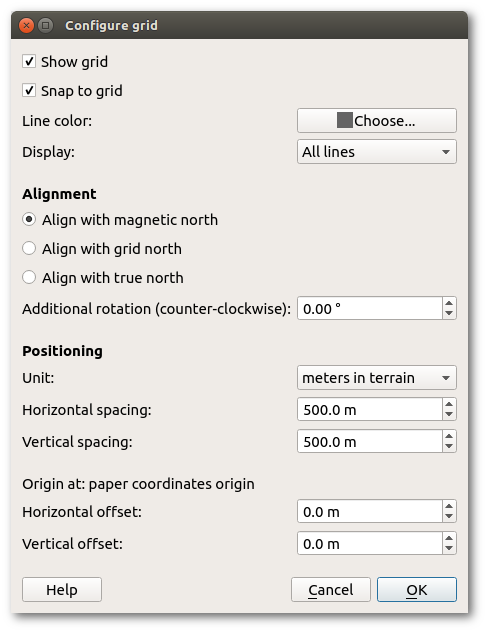Decrease vertical offset with down arrow
Image resolution: width=487 pixels, height=632 pixels.
[x=449, y=549]
